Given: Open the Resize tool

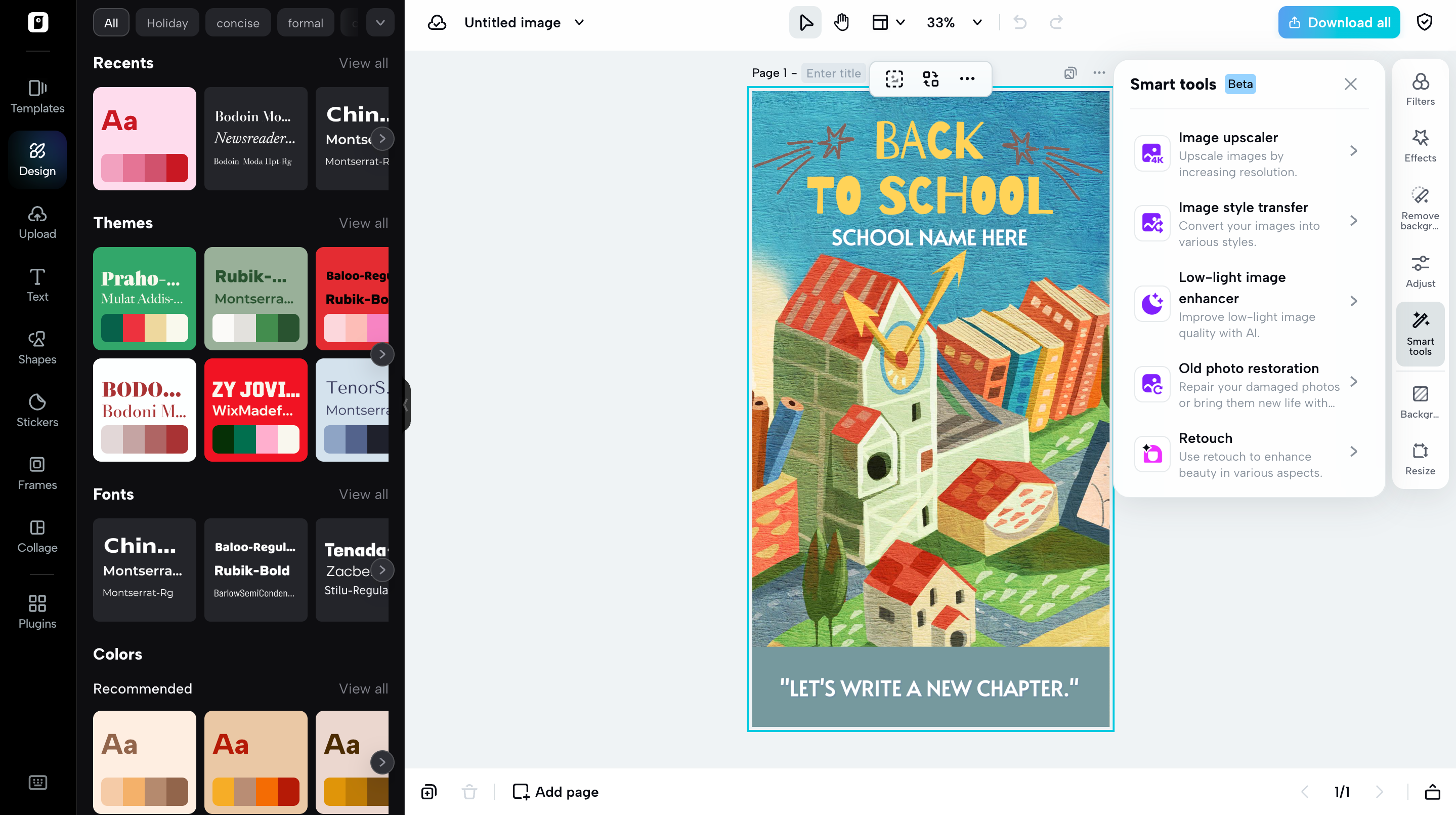Looking at the screenshot, I should tap(1420, 459).
